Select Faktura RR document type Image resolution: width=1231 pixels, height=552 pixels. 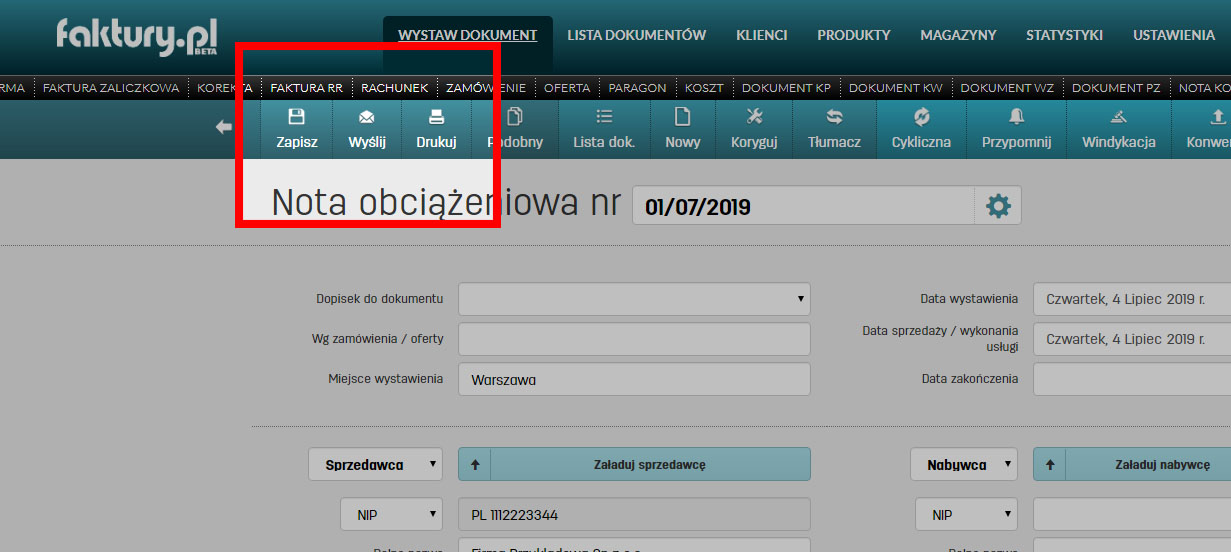pos(306,88)
